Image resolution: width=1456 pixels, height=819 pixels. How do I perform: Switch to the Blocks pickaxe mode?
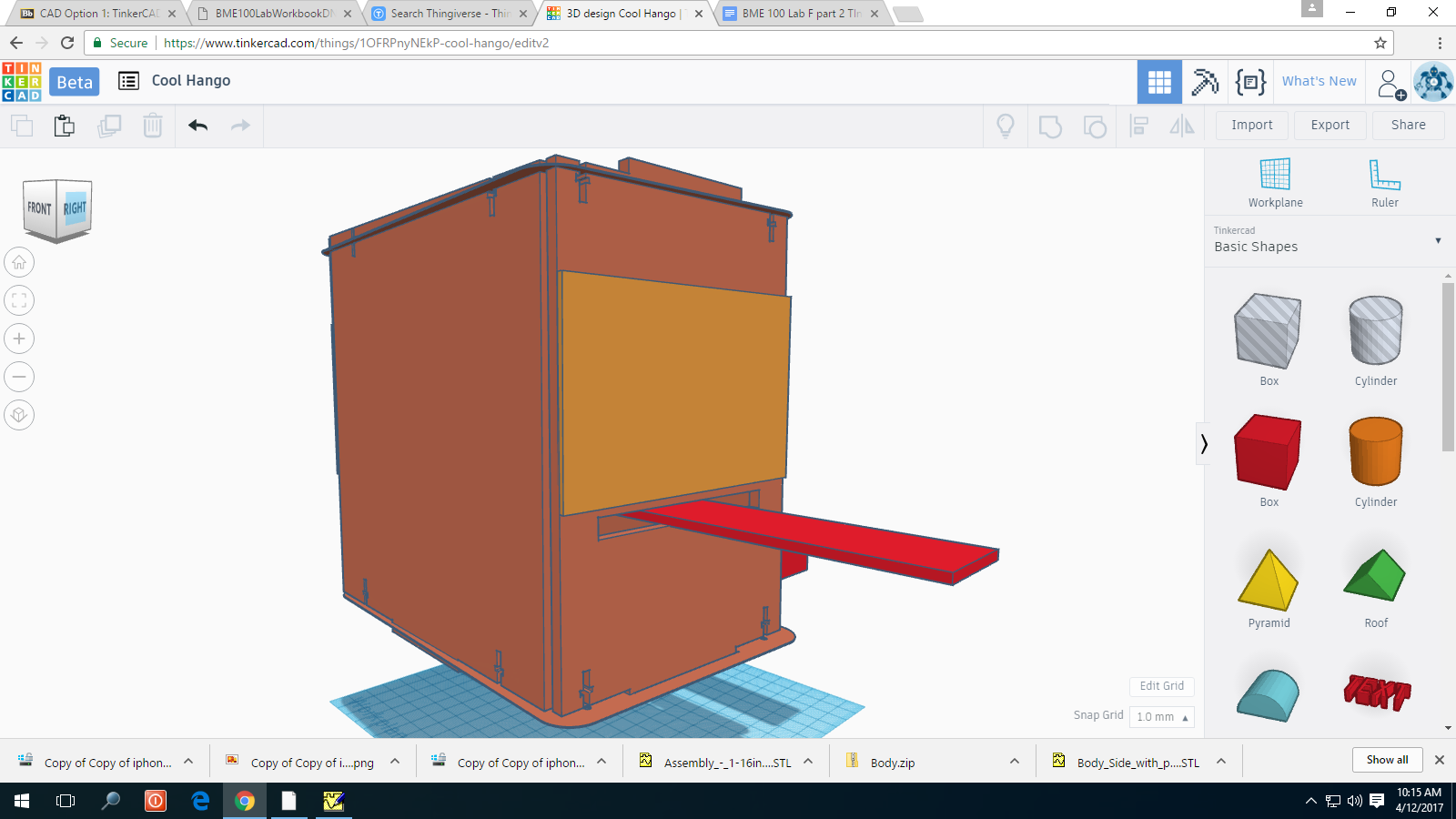pos(1205,82)
